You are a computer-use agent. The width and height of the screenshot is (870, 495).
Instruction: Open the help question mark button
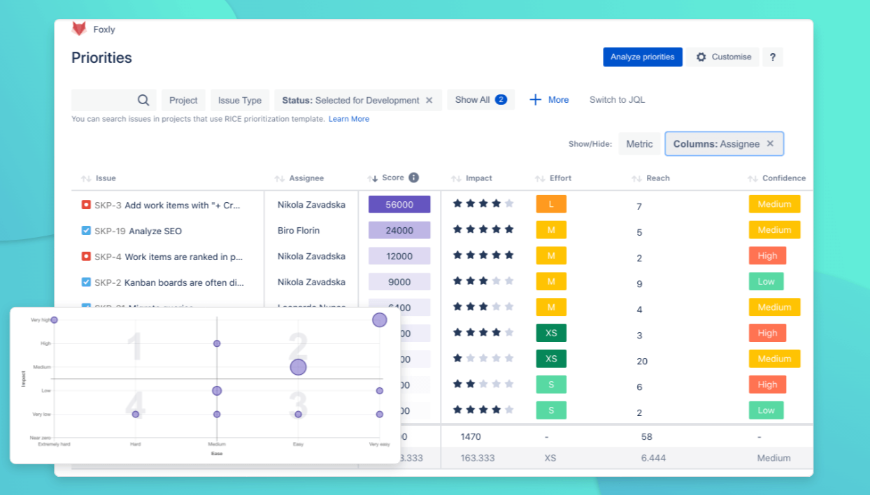click(x=772, y=57)
